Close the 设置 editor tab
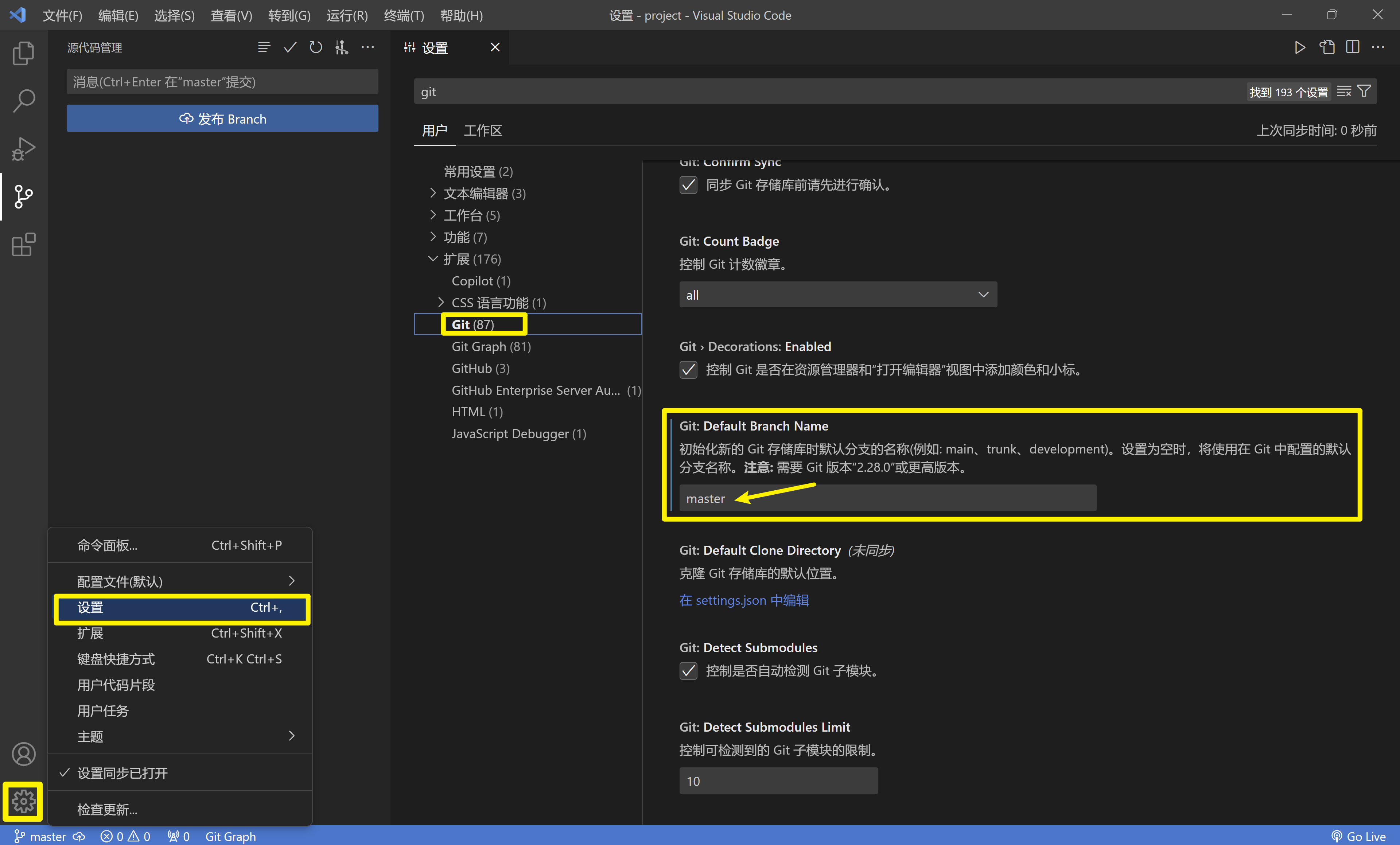The width and height of the screenshot is (1400, 845). (495, 47)
